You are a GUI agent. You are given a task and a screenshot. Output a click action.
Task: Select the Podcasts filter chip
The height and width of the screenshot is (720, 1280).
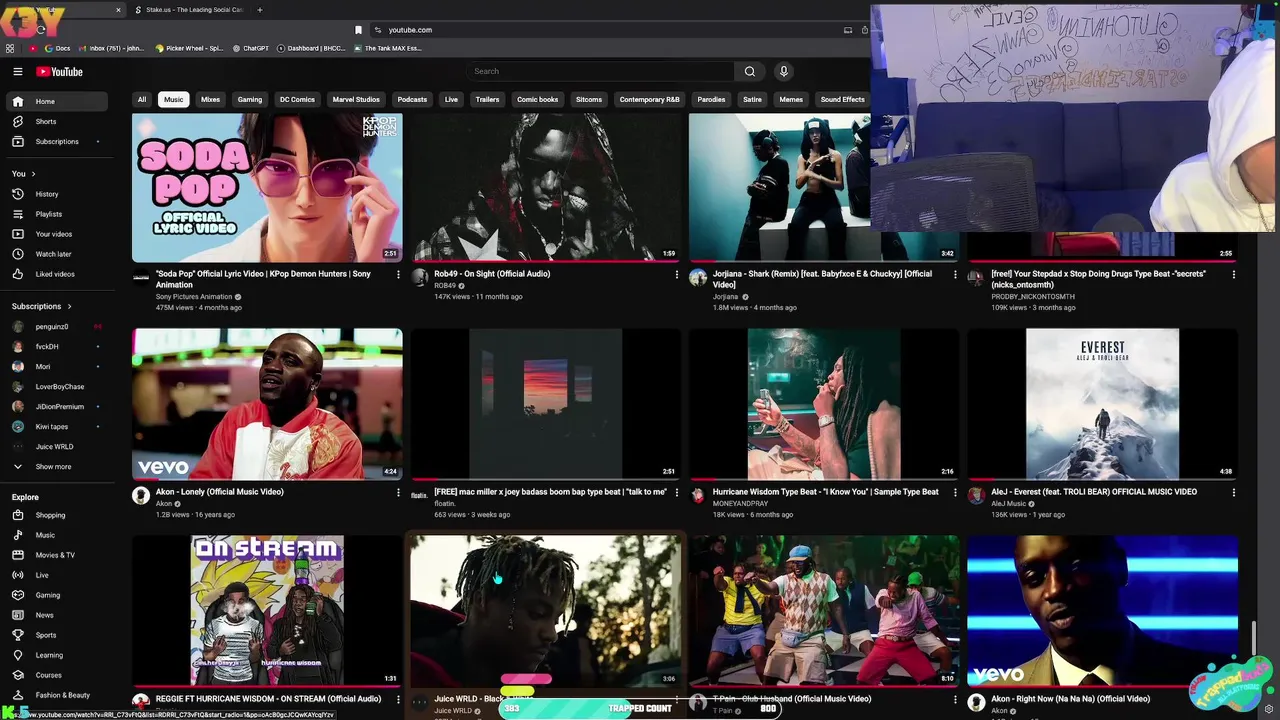[412, 99]
